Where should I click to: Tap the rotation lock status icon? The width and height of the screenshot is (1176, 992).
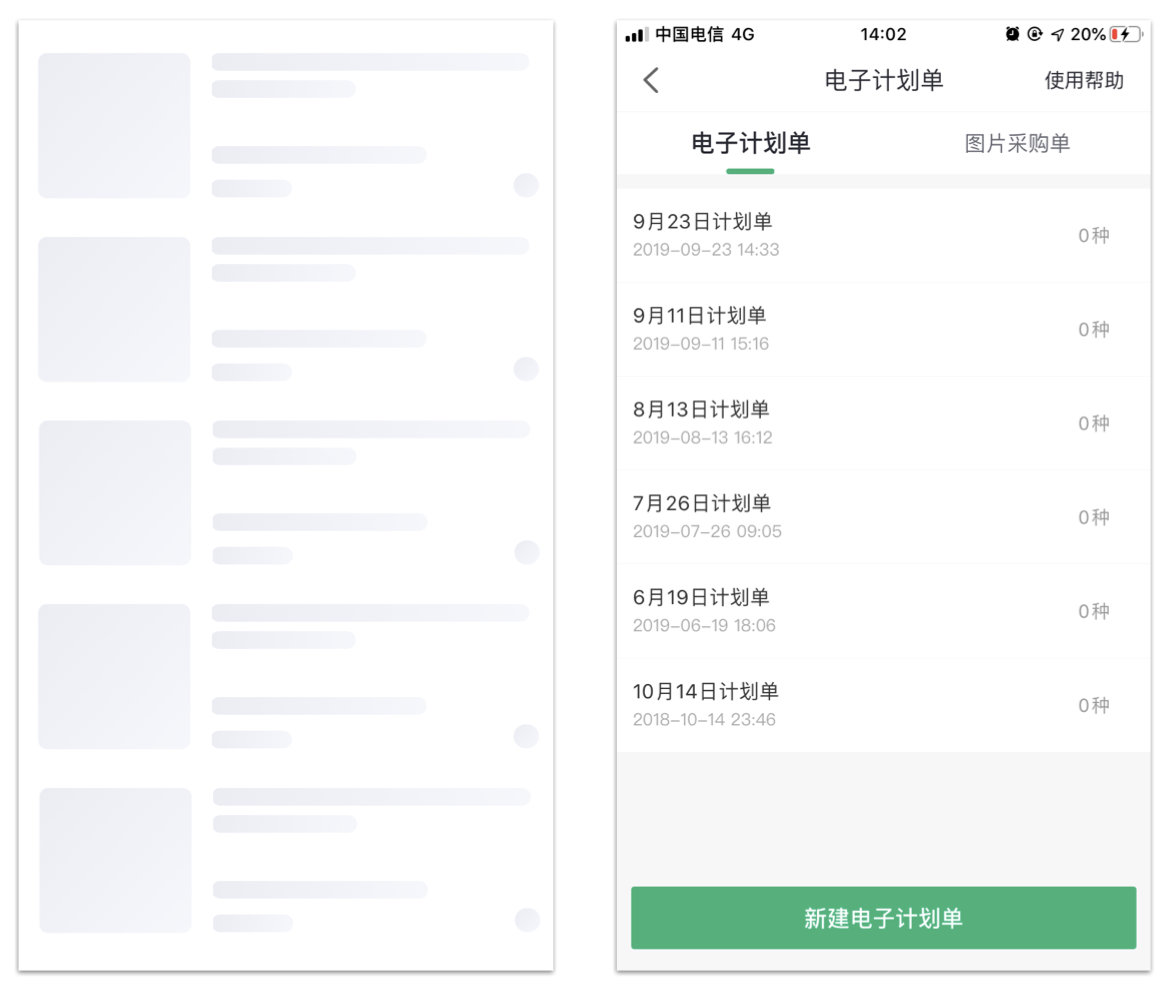[1034, 34]
